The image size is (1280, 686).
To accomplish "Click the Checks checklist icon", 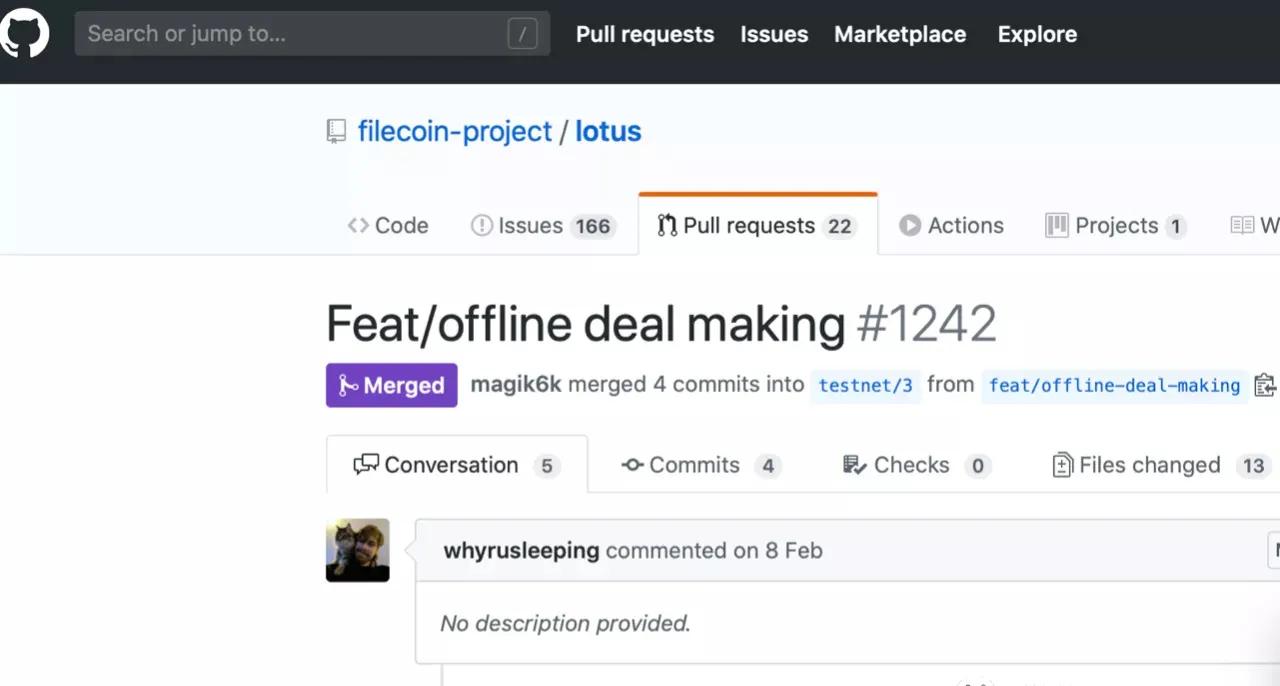I will click(853, 464).
